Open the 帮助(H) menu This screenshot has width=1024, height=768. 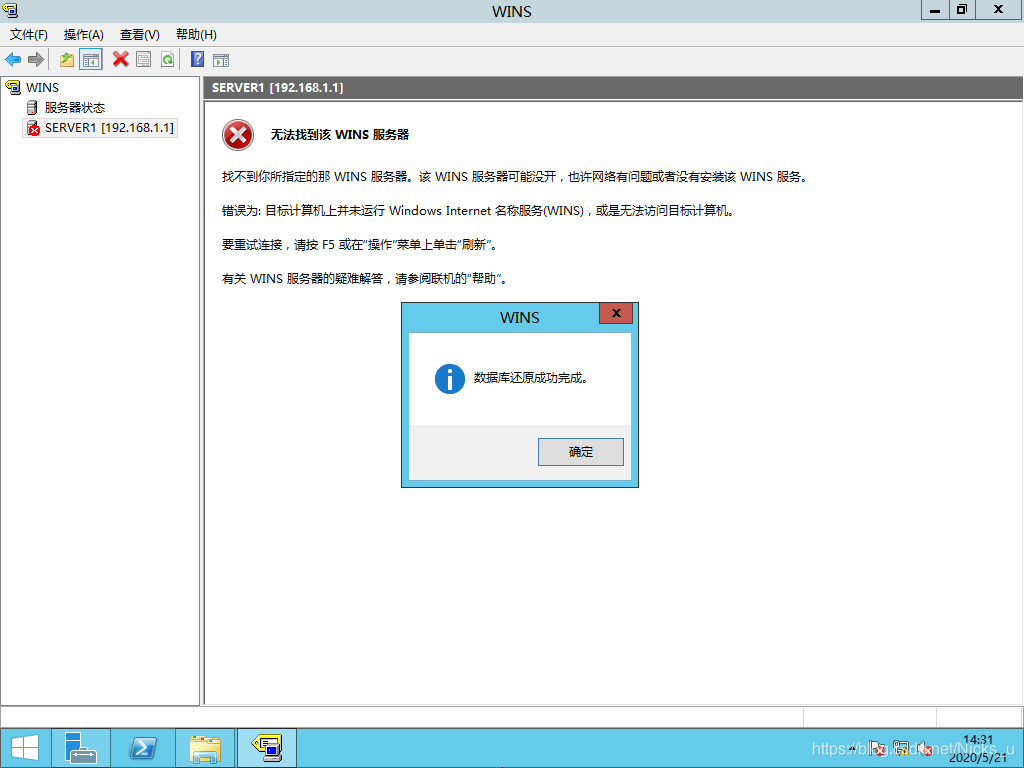[196, 35]
